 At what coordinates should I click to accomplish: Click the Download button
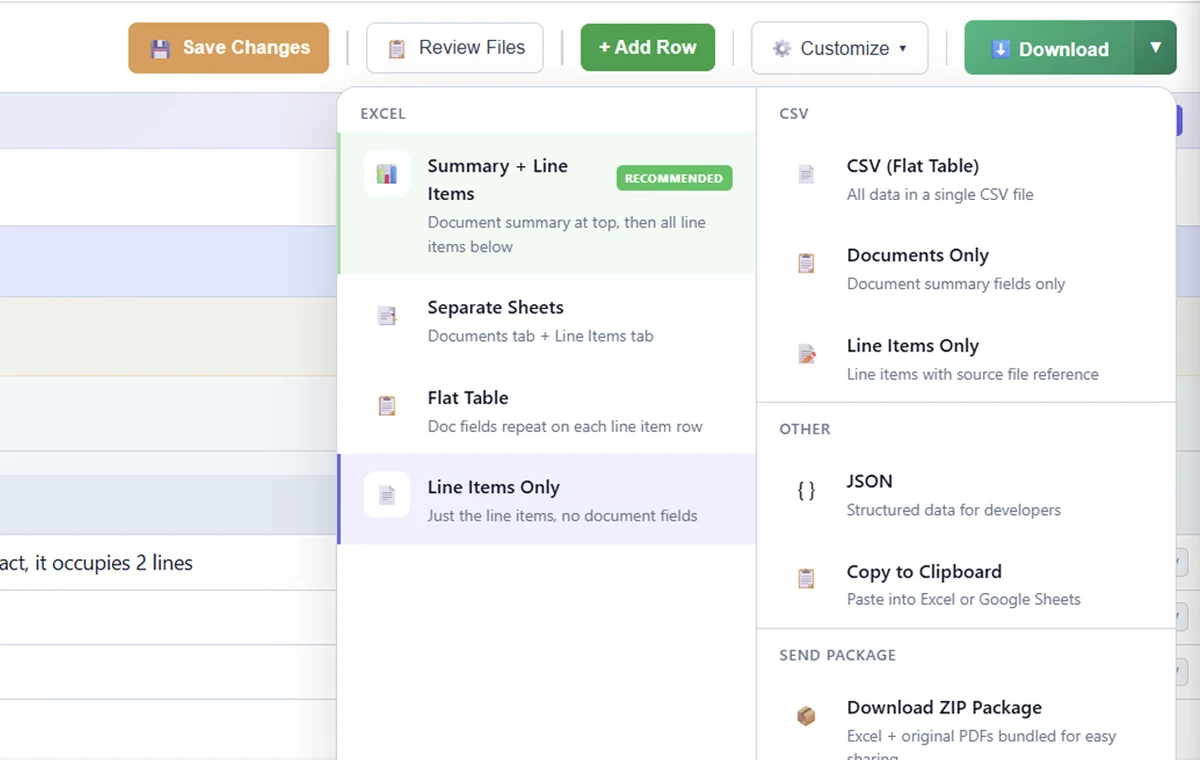1049,48
